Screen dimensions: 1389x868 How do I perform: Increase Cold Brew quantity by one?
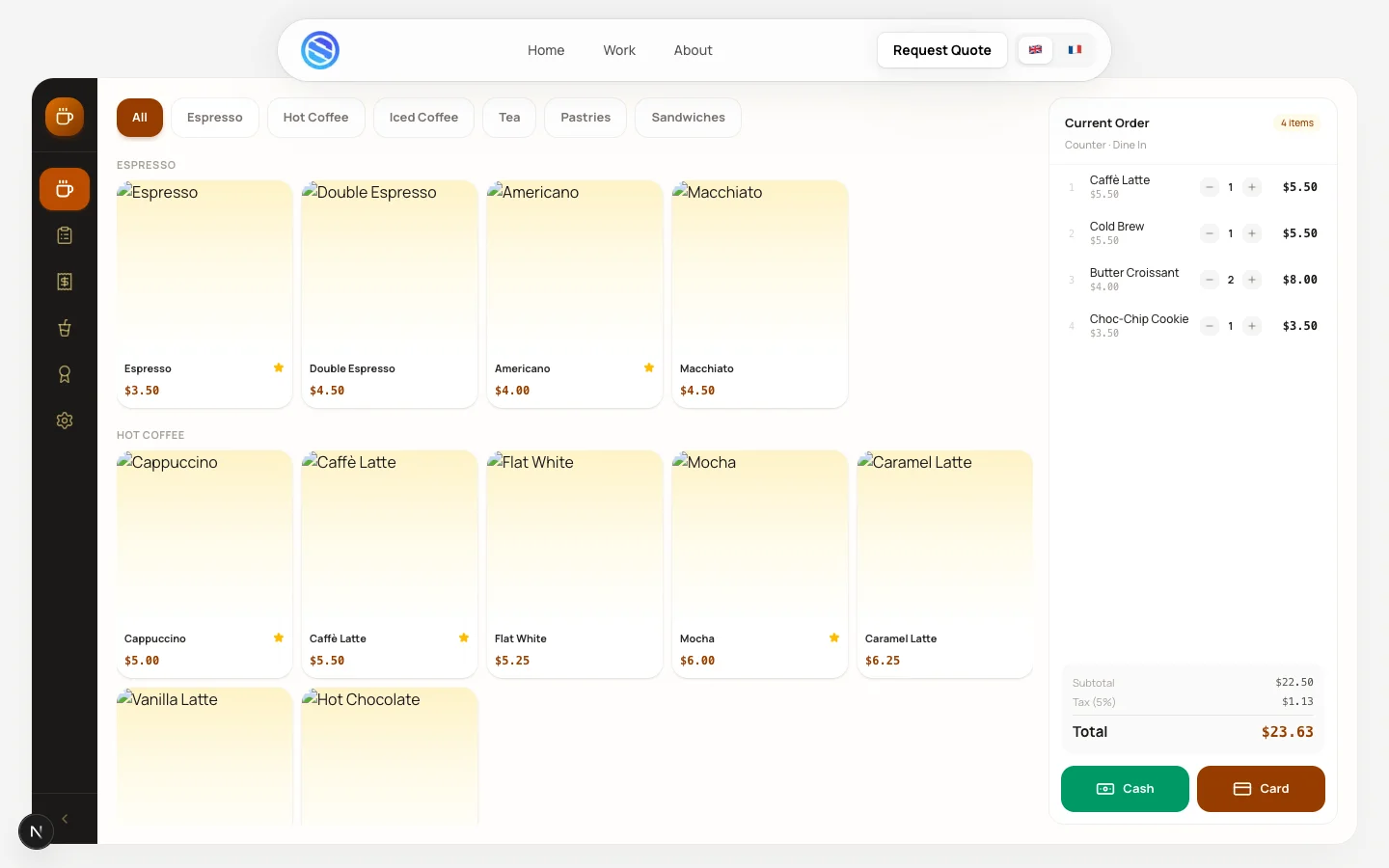[1252, 233]
